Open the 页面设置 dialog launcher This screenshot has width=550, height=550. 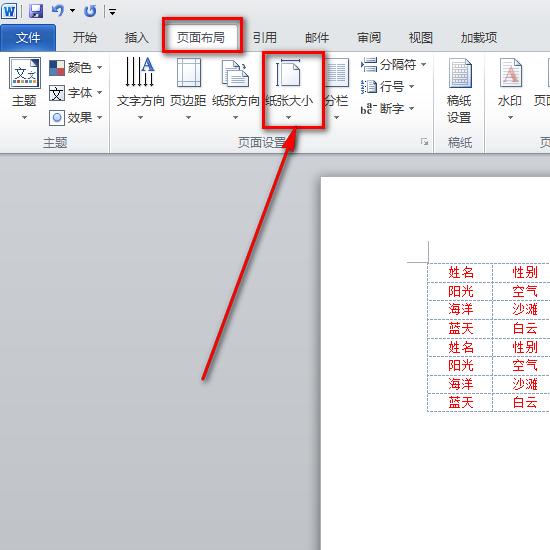tap(424, 142)
